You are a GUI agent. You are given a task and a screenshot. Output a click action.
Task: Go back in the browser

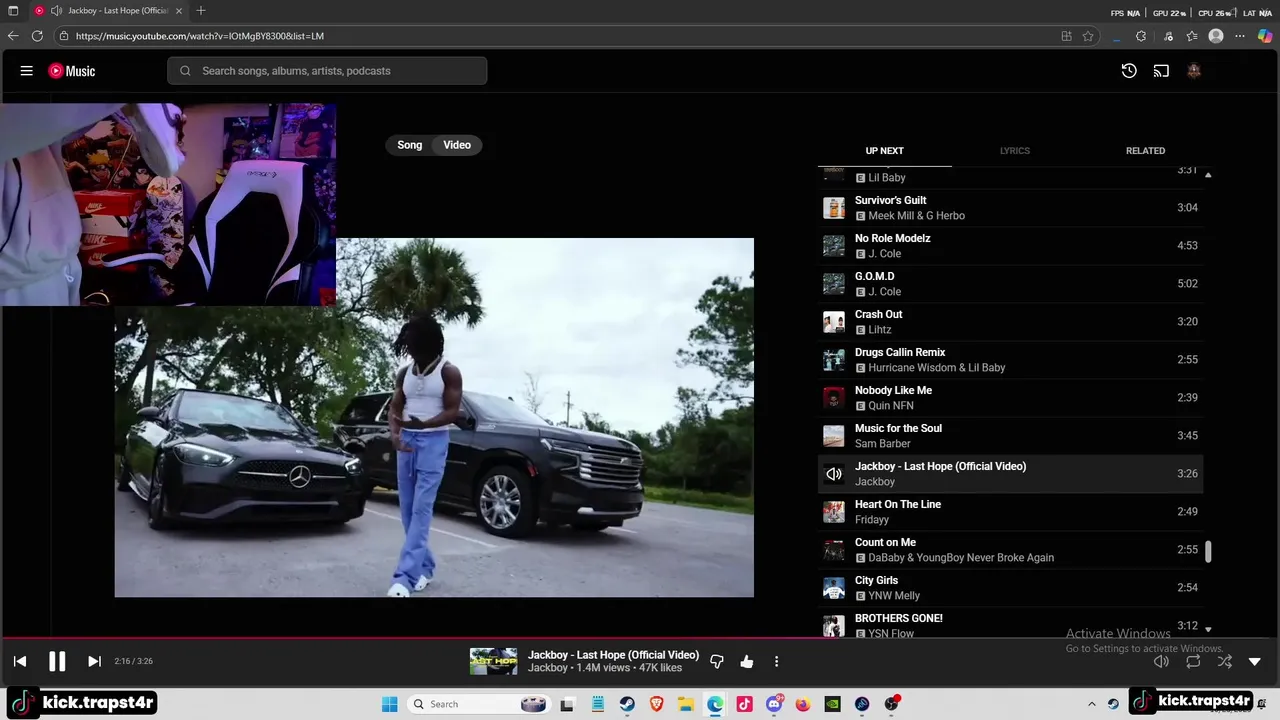13,36
